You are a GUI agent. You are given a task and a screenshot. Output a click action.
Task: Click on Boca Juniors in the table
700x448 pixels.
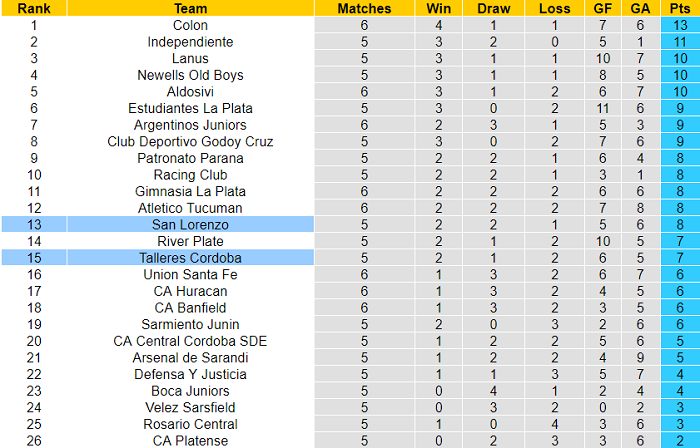190,391
